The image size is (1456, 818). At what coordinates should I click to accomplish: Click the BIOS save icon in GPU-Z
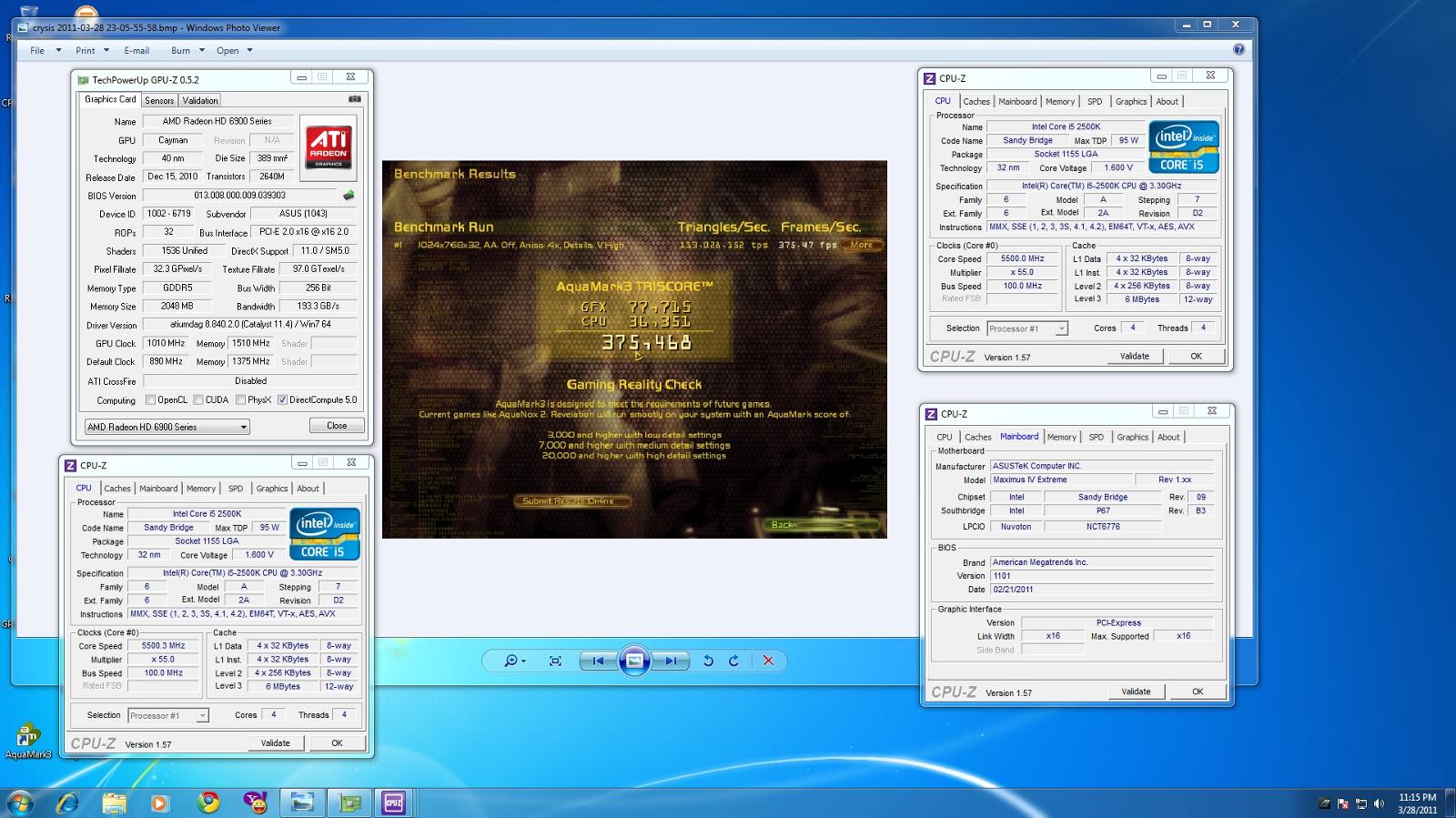click(349, 195)
